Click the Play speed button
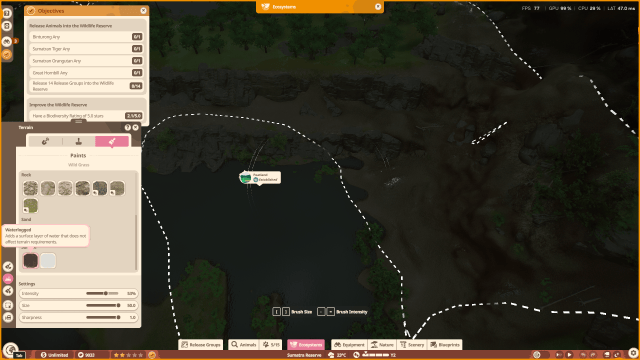Image resolution: width=640 pixels, height=360 pixels. tap(569, 355)
